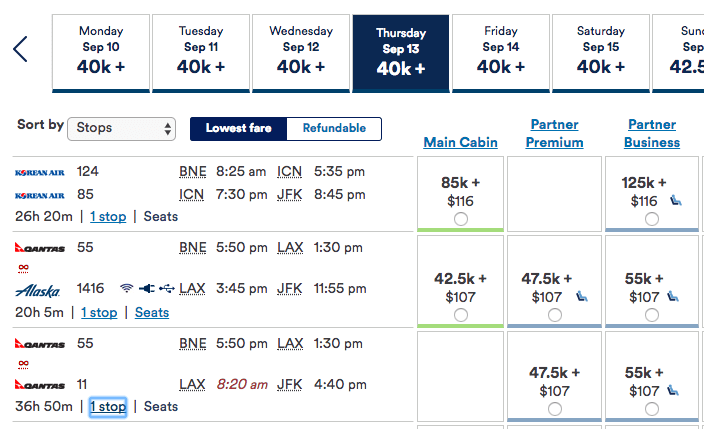Screen dimensions: 704x429
Task: Select the Friday Sep 14 date tab
Action: (500, 52)
